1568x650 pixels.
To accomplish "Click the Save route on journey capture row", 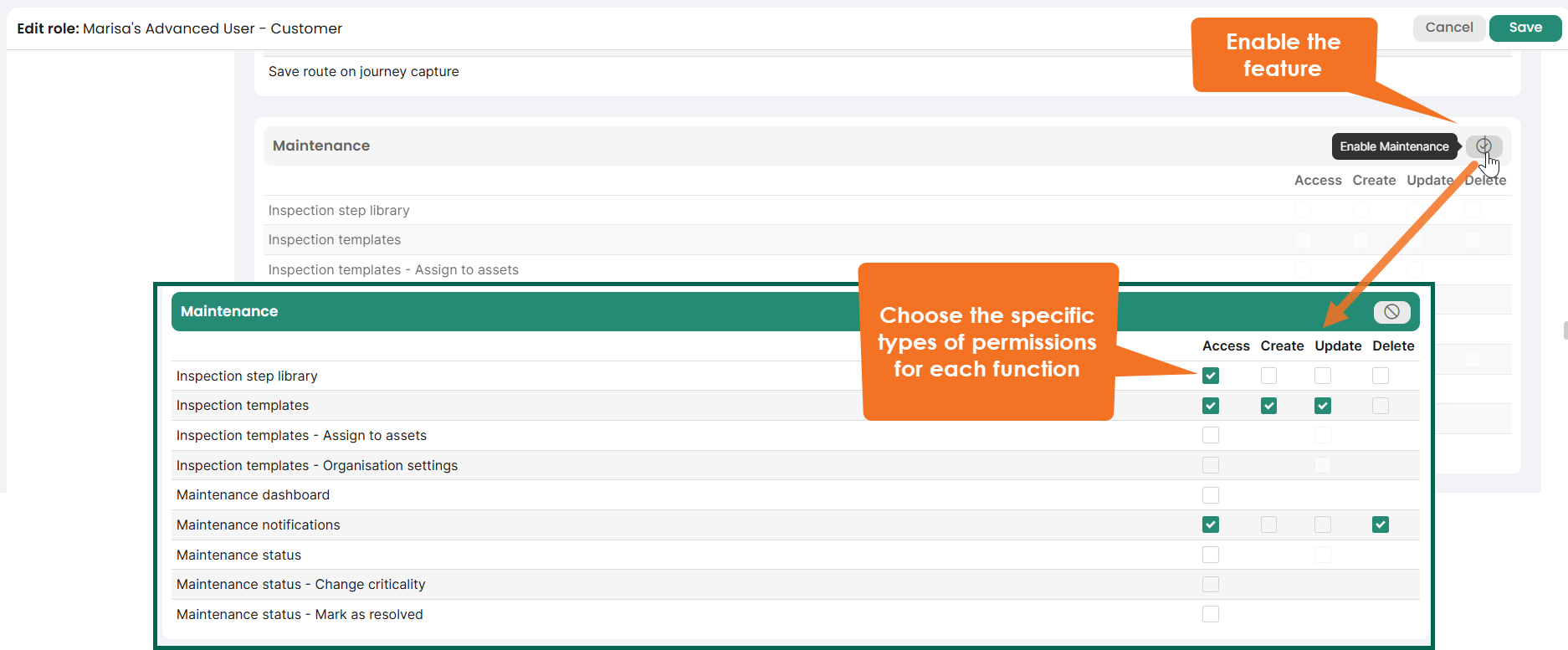I will pos(363,72).
